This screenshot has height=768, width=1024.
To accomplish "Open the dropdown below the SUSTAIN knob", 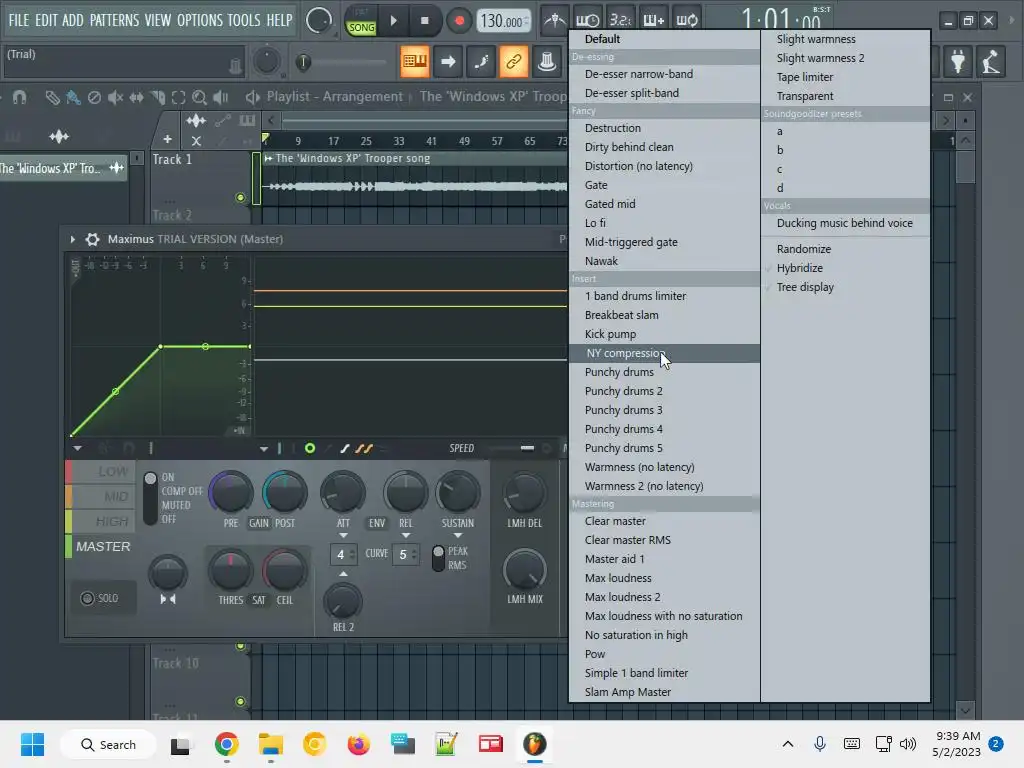I will coord(458,536).
